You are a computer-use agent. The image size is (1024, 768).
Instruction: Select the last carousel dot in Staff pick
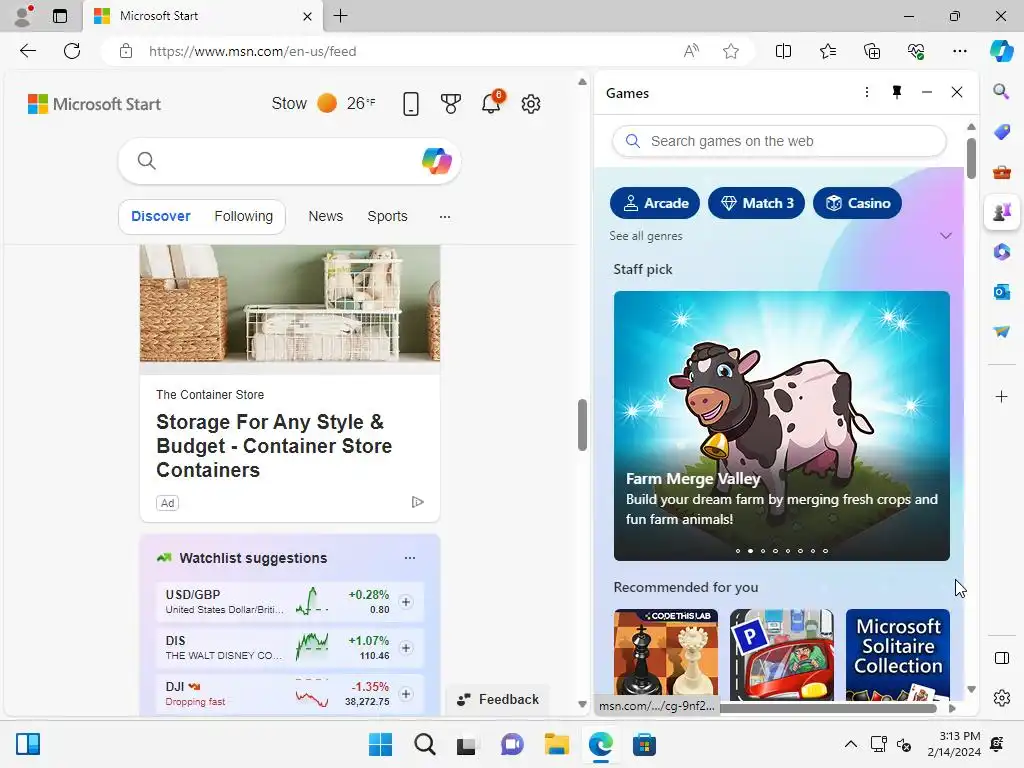(825, 551)
